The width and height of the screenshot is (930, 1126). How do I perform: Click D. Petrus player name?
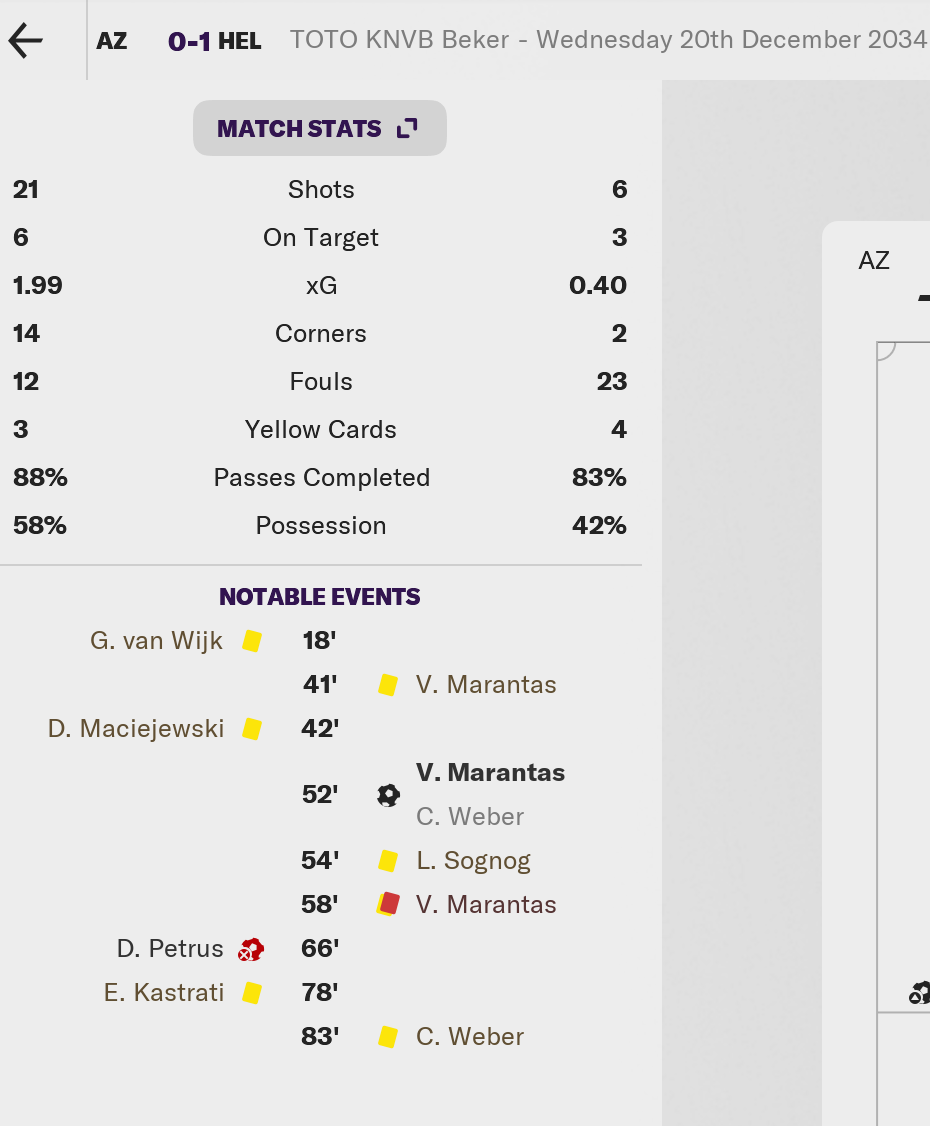(x=170, y=949)
